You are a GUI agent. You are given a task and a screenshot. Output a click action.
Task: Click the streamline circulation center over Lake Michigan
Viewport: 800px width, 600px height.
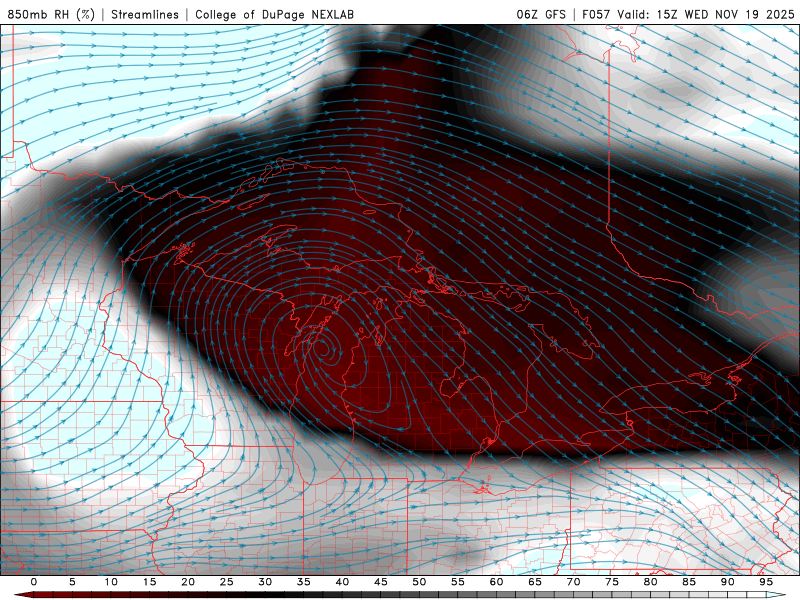323,349
